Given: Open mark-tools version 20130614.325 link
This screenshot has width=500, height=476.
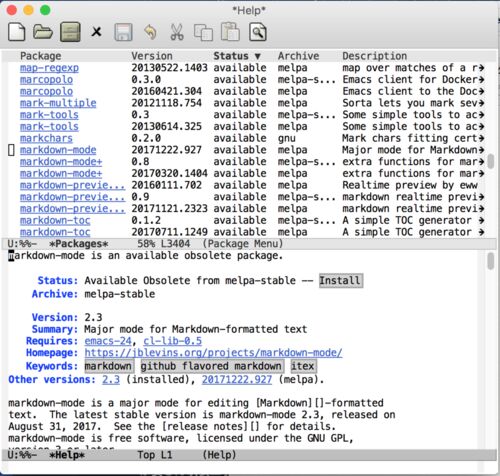Looking at the screenshot, I should pos(49,126).
